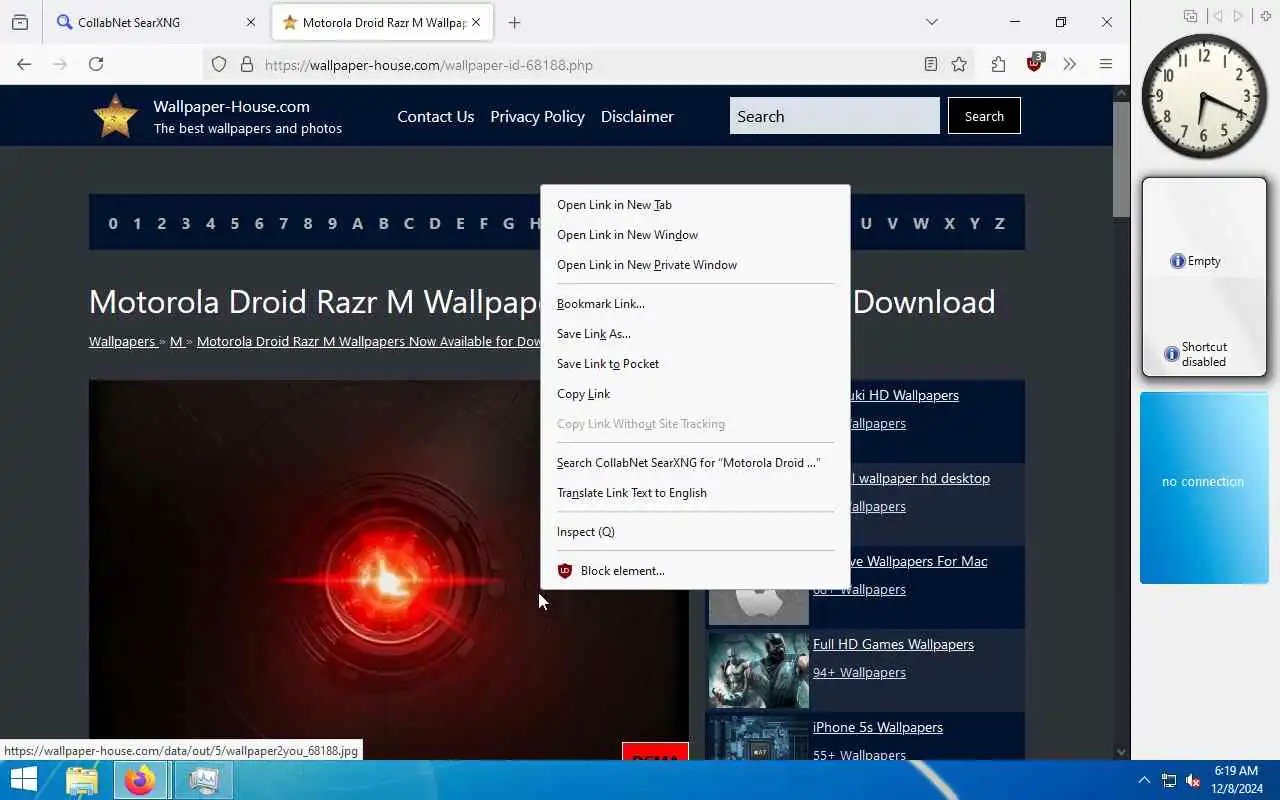Search CollabNet SearXNG for Motorola Droid
Image resolution: width=1280 pixels, height=800 pixels.
click(x=695, y=463)
